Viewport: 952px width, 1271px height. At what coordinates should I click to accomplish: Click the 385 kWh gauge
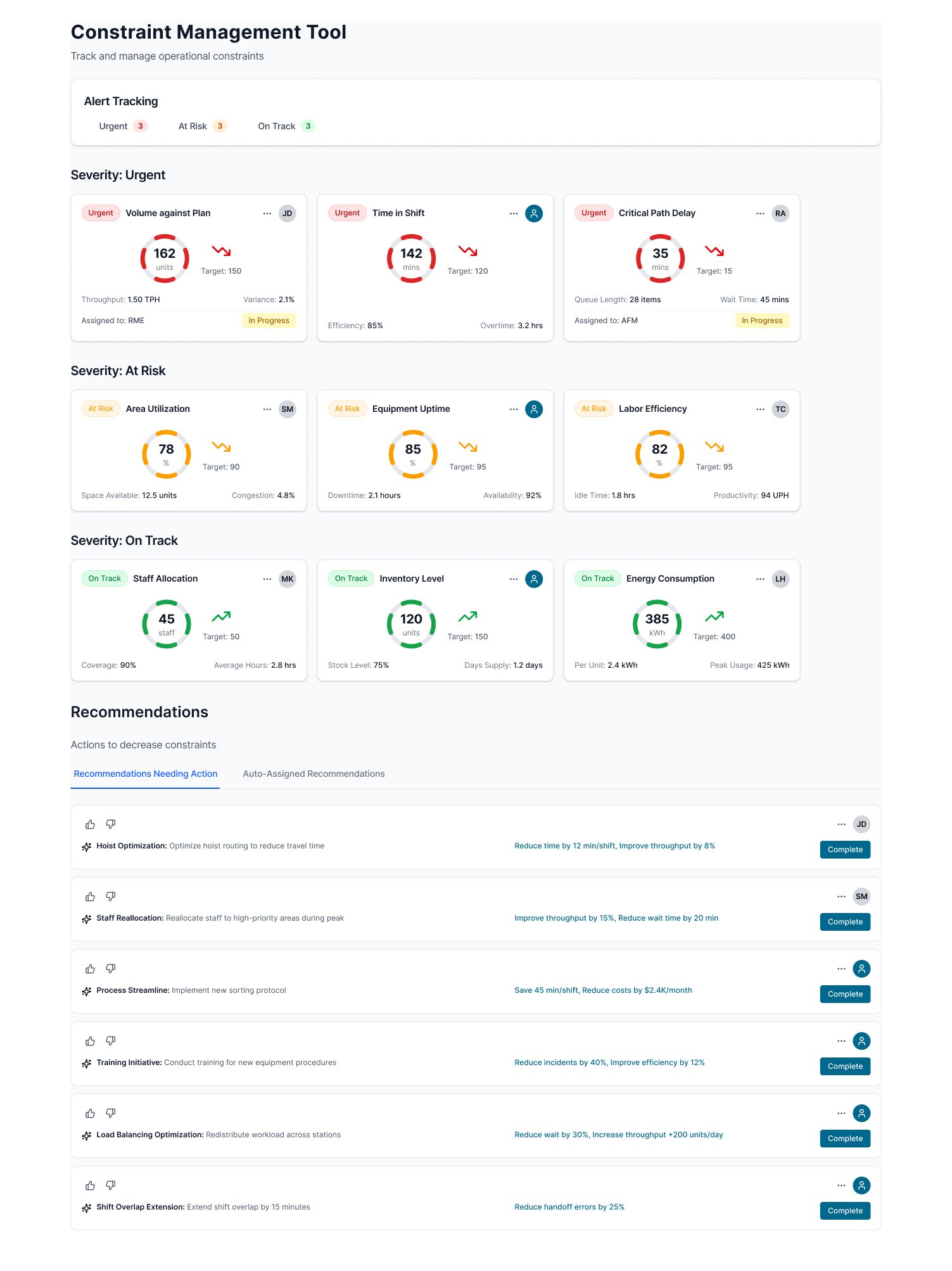point(657,624)
